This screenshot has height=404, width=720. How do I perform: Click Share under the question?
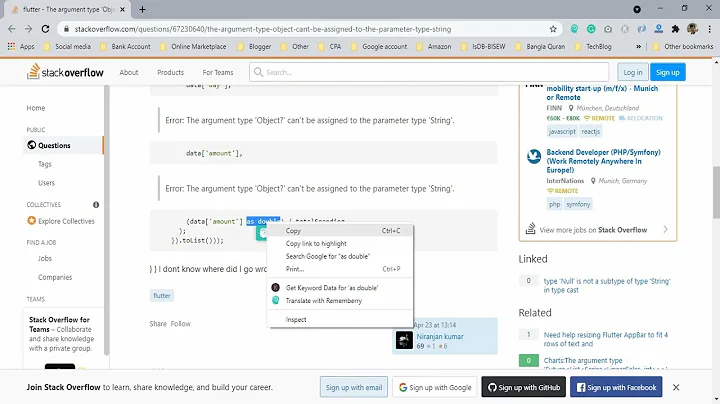point(158,324)
